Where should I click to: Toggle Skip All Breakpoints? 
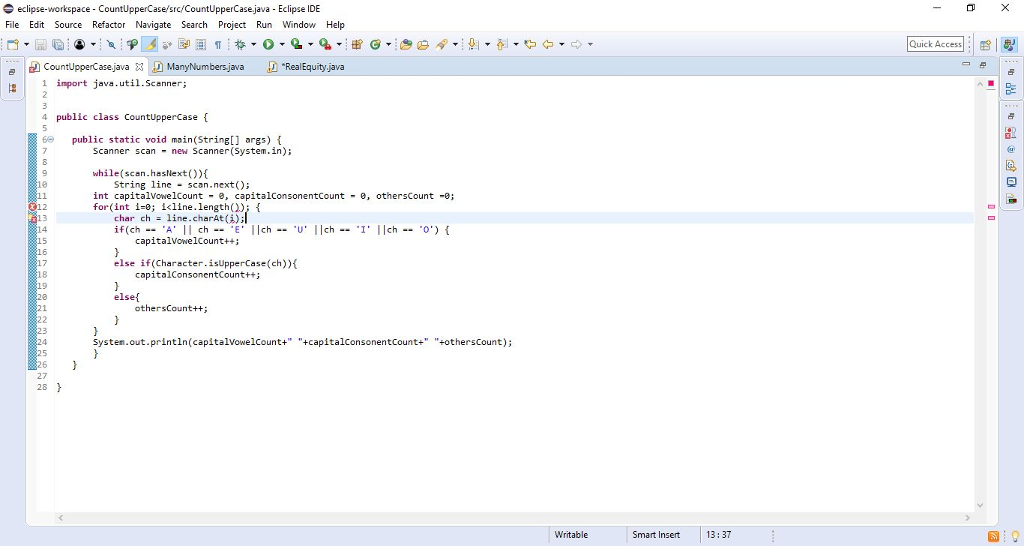pyautogui.click(x=111, y=44)
